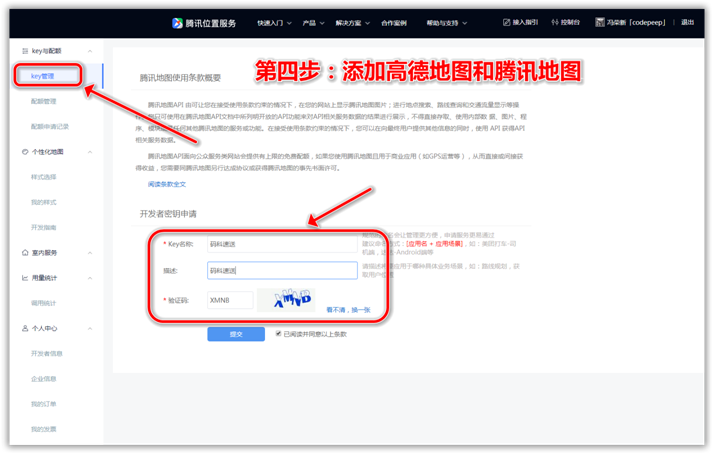Viewport: 713px width, 454px height.
Task: Click the codepeep user avatar
Action: point(600,22)
